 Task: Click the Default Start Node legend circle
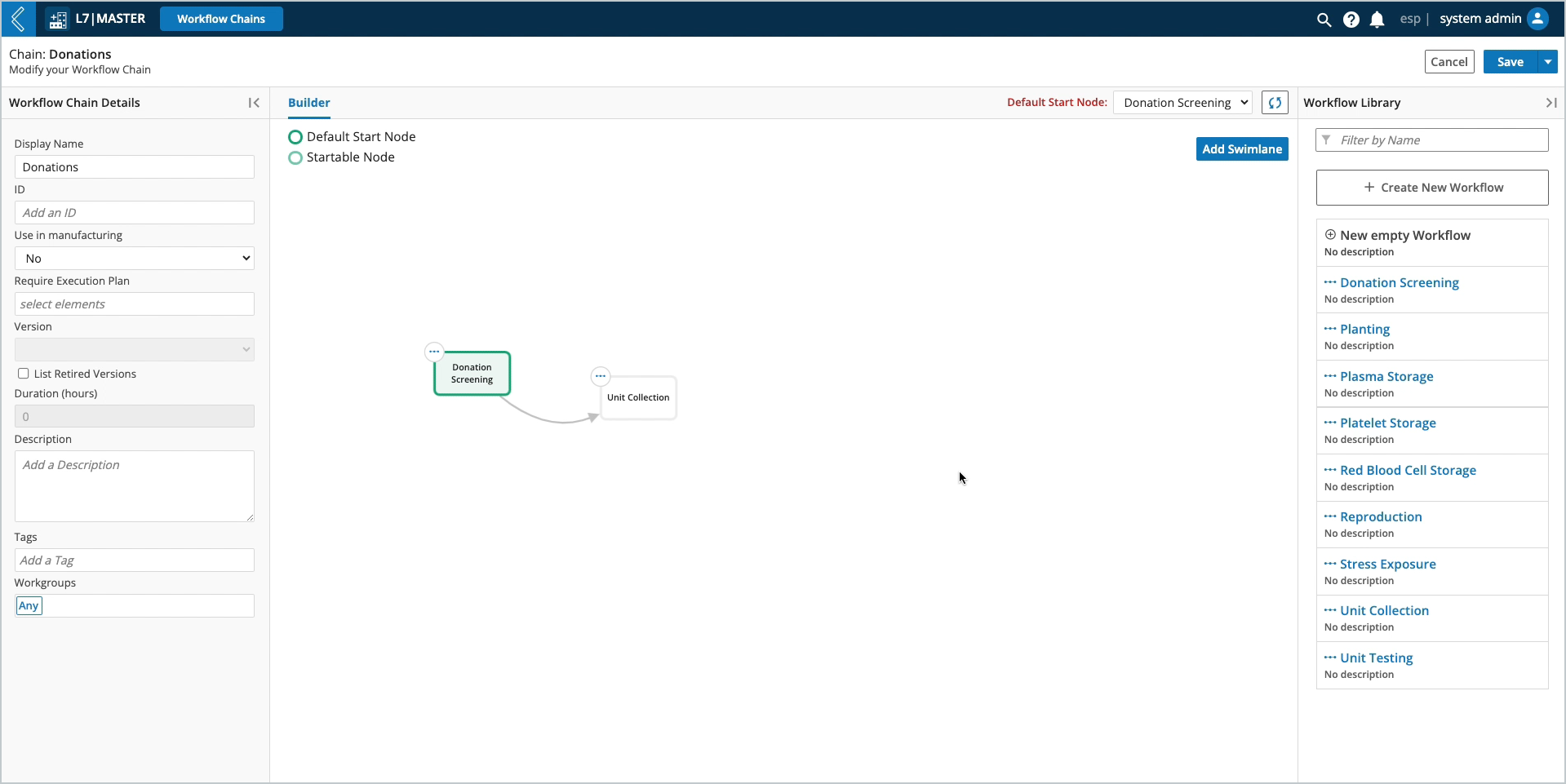coord(295,137)
